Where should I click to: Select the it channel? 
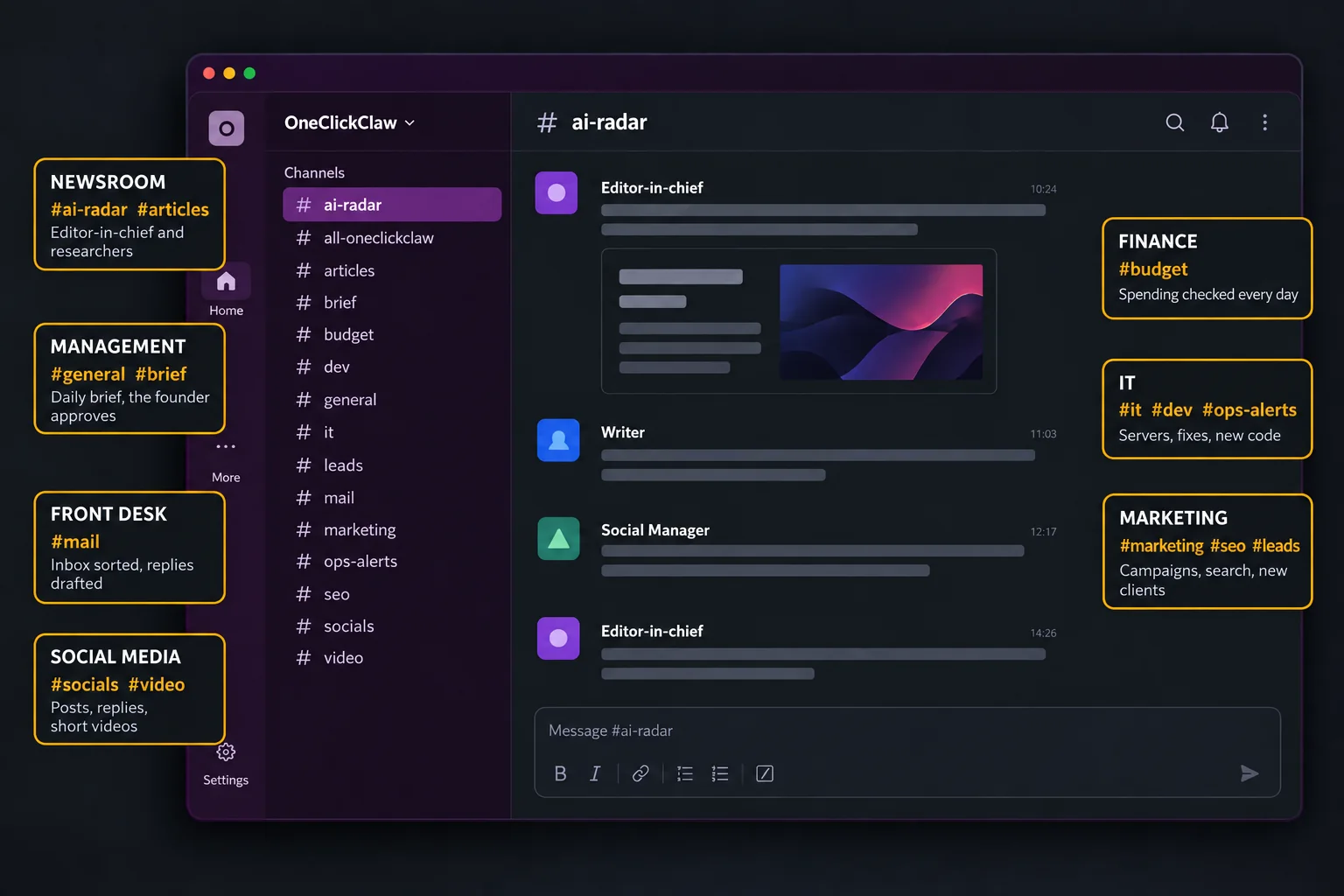tap(392, 432)
